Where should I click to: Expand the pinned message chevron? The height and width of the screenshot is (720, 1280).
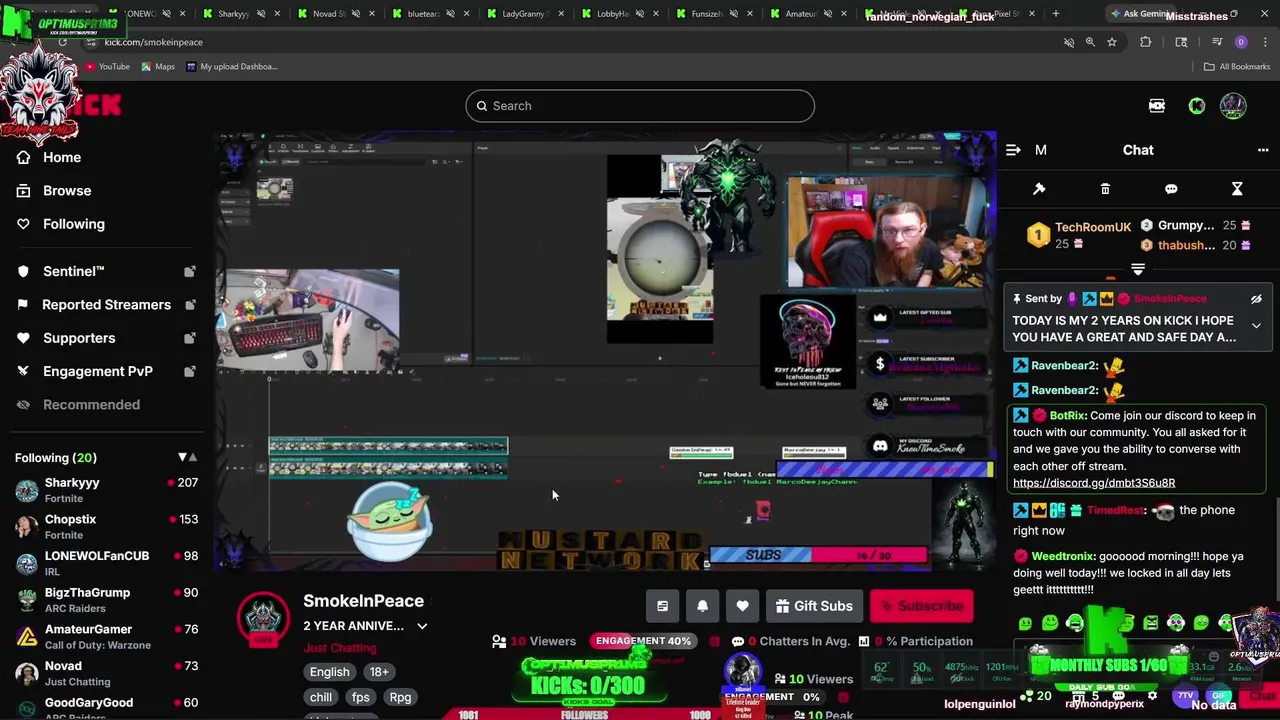pos(1256,326)
